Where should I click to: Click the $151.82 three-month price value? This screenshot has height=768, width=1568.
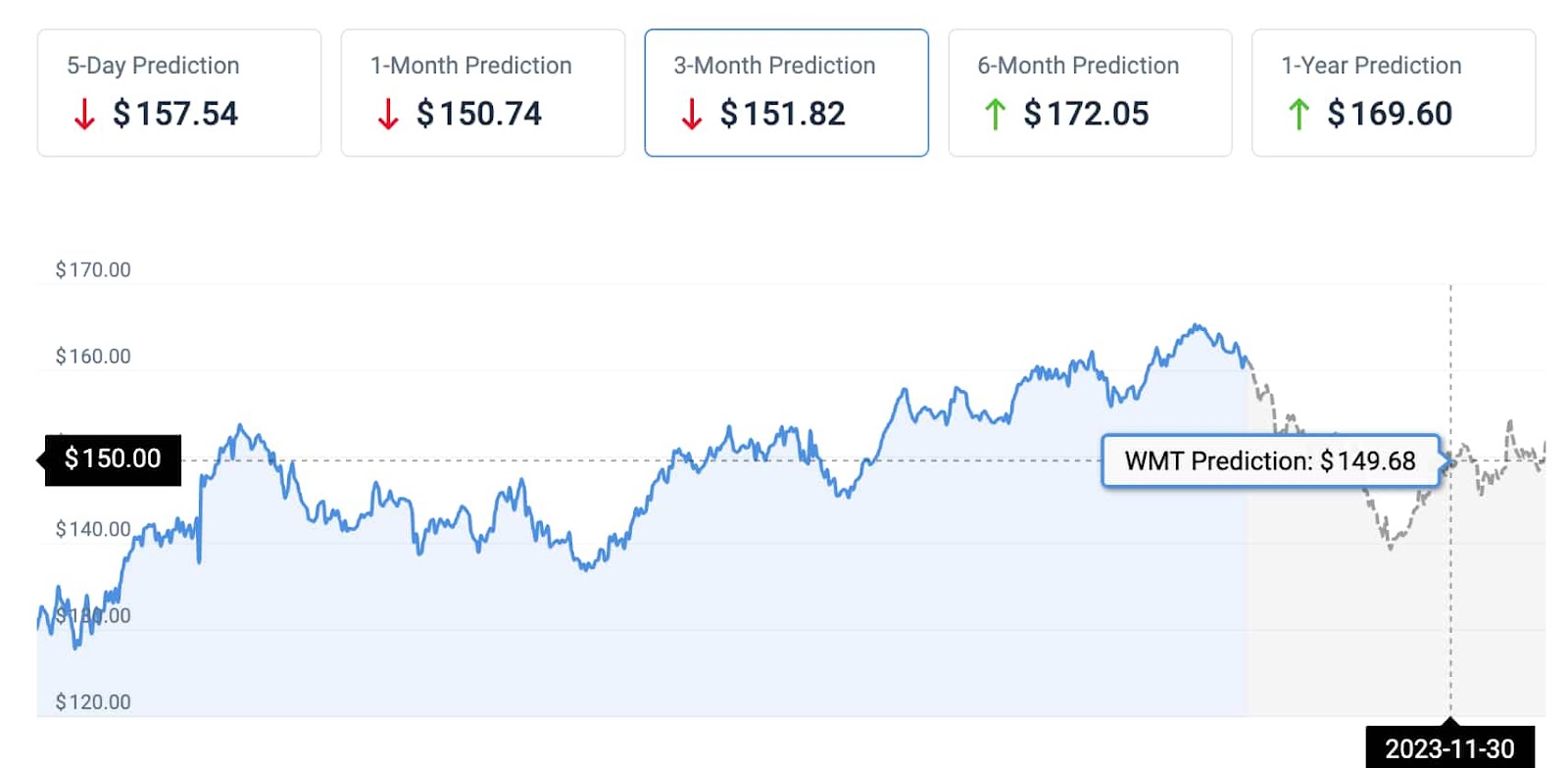pyautogui.click(x=782, y=114)
